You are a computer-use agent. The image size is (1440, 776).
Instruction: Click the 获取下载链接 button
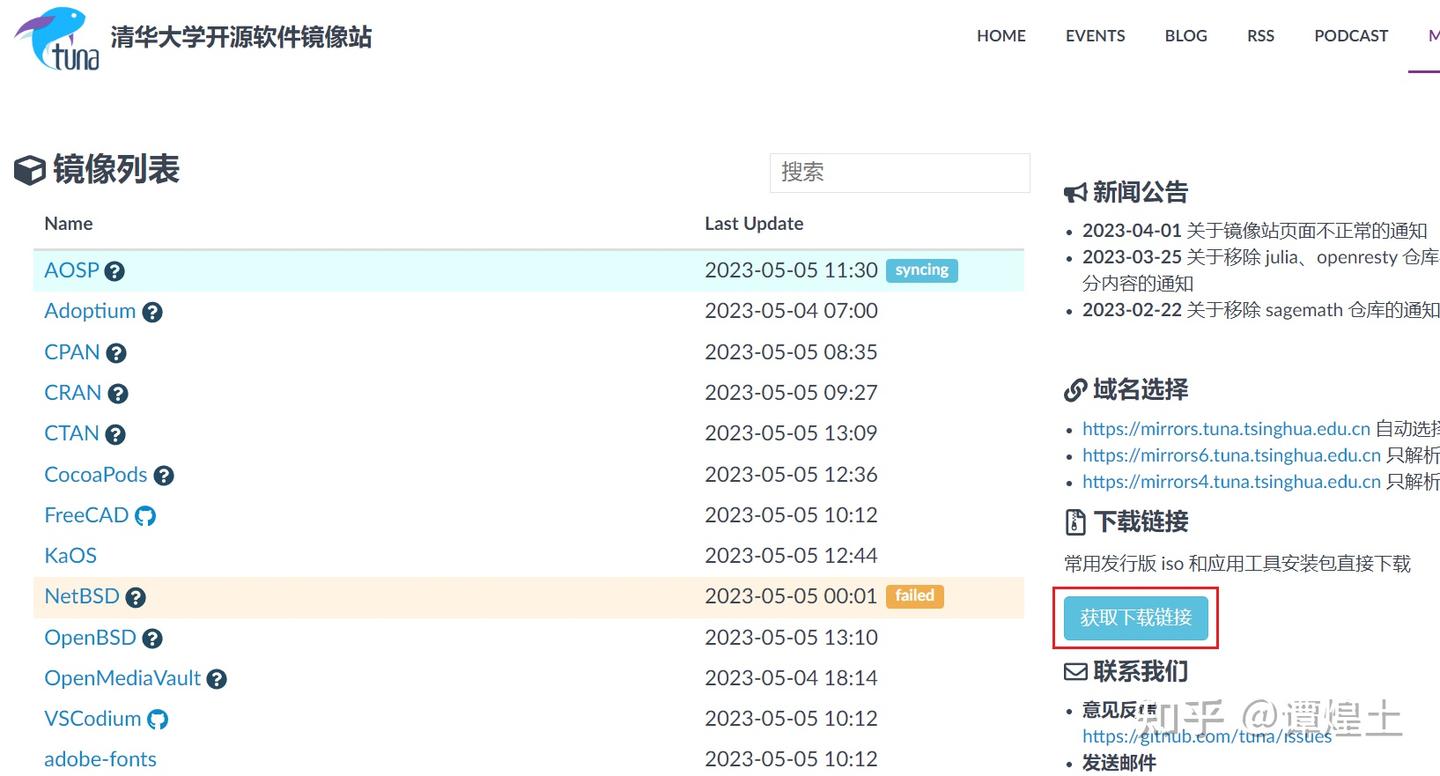coord(1136,618)
